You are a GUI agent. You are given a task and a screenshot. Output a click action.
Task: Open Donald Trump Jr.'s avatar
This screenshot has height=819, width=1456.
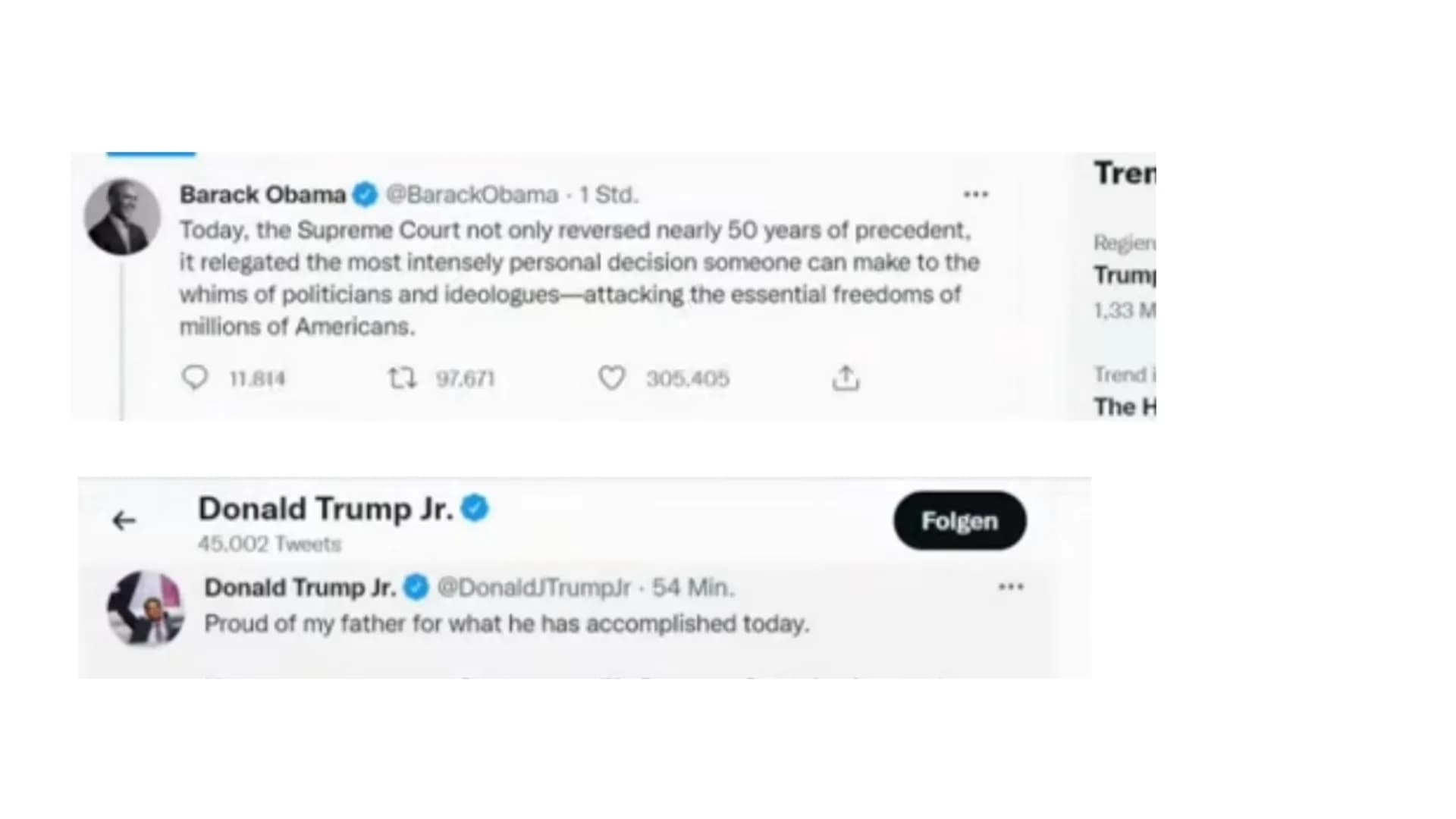(146, 609)
